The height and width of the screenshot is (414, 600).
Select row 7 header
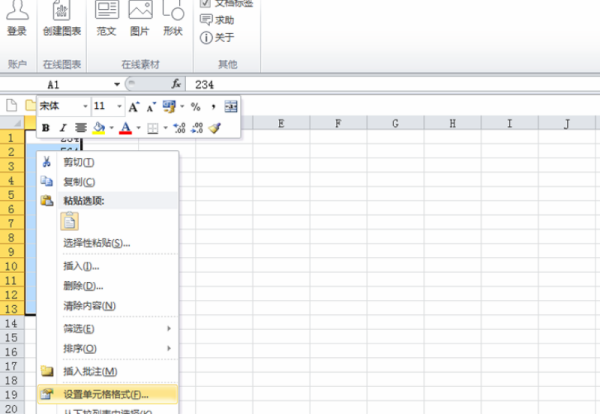pyautogui.click(x=12, y=223)
